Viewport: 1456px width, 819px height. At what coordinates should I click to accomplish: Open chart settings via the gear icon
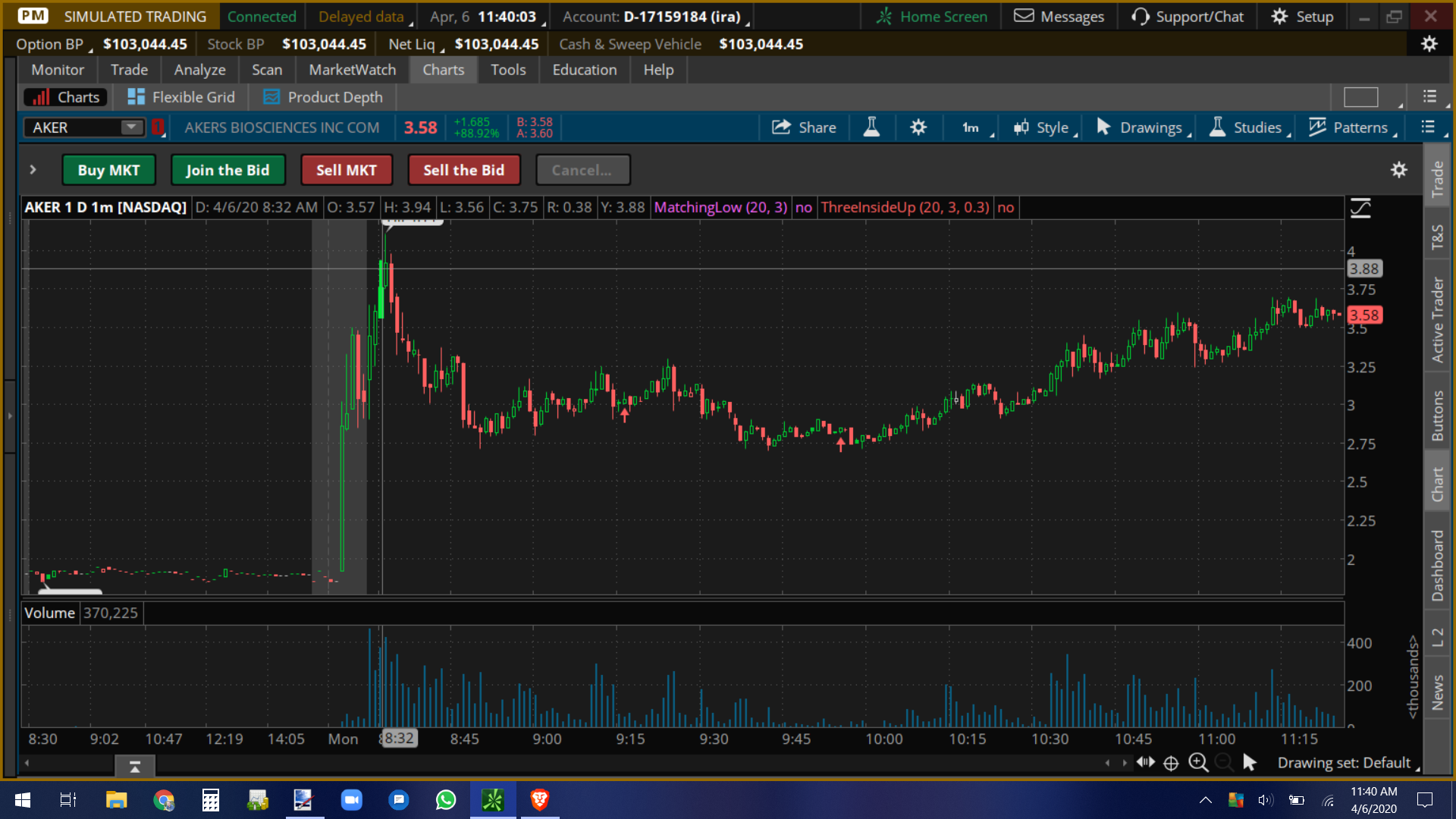pyautogui.click(x=918, y=127)
